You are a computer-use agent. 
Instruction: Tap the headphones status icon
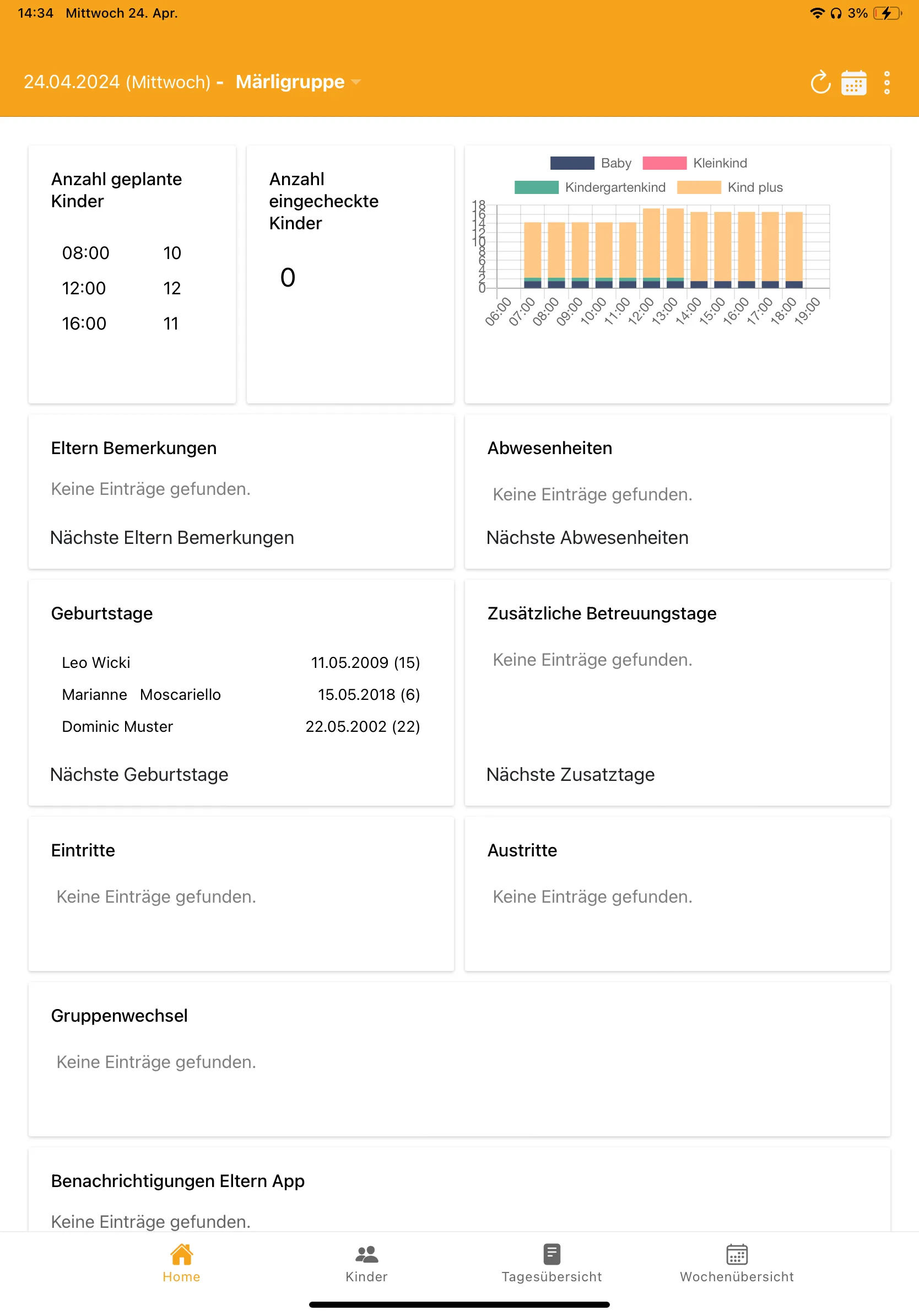(x=836, y=13)
